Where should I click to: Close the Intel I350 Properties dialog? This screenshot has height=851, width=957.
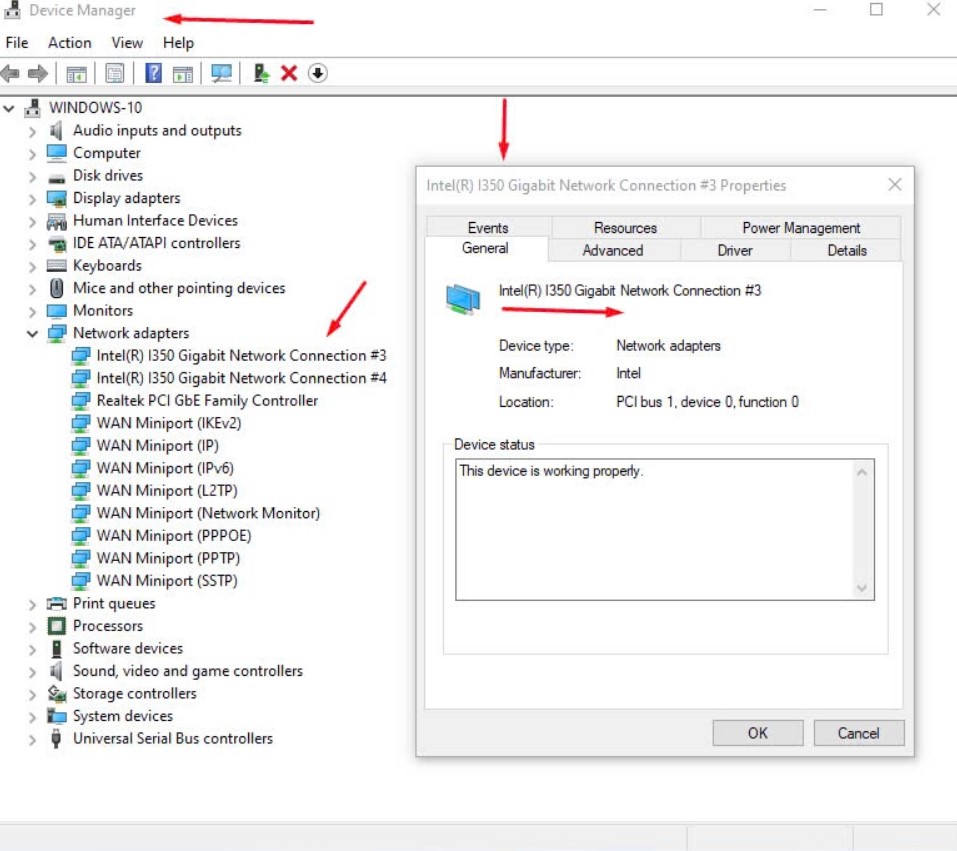(x=895, y=184)
